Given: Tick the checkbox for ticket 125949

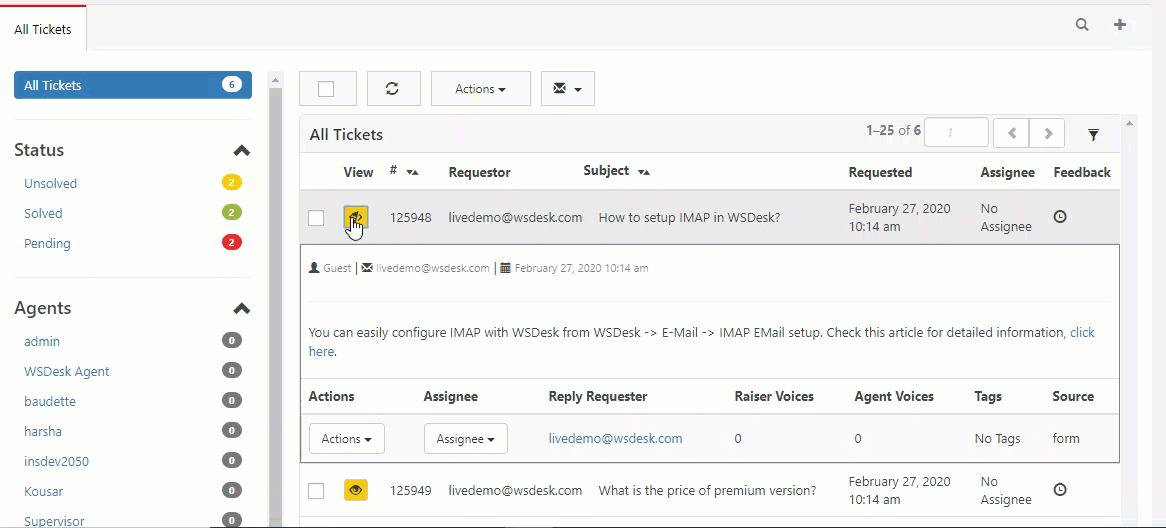Looking at the screenshot, I should pos(316,491).
